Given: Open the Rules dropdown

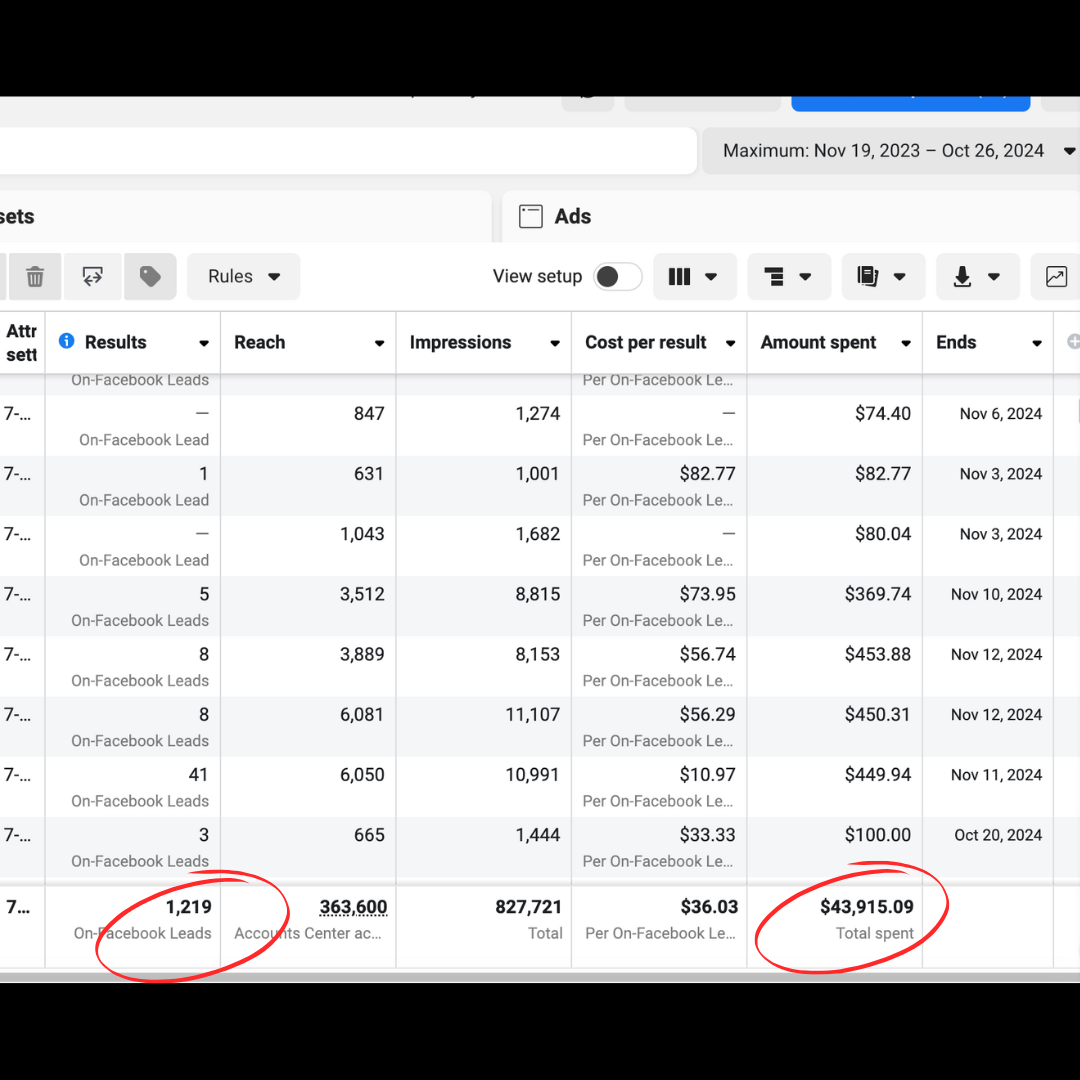Looking at the screenshot, I should pos(243,277).
